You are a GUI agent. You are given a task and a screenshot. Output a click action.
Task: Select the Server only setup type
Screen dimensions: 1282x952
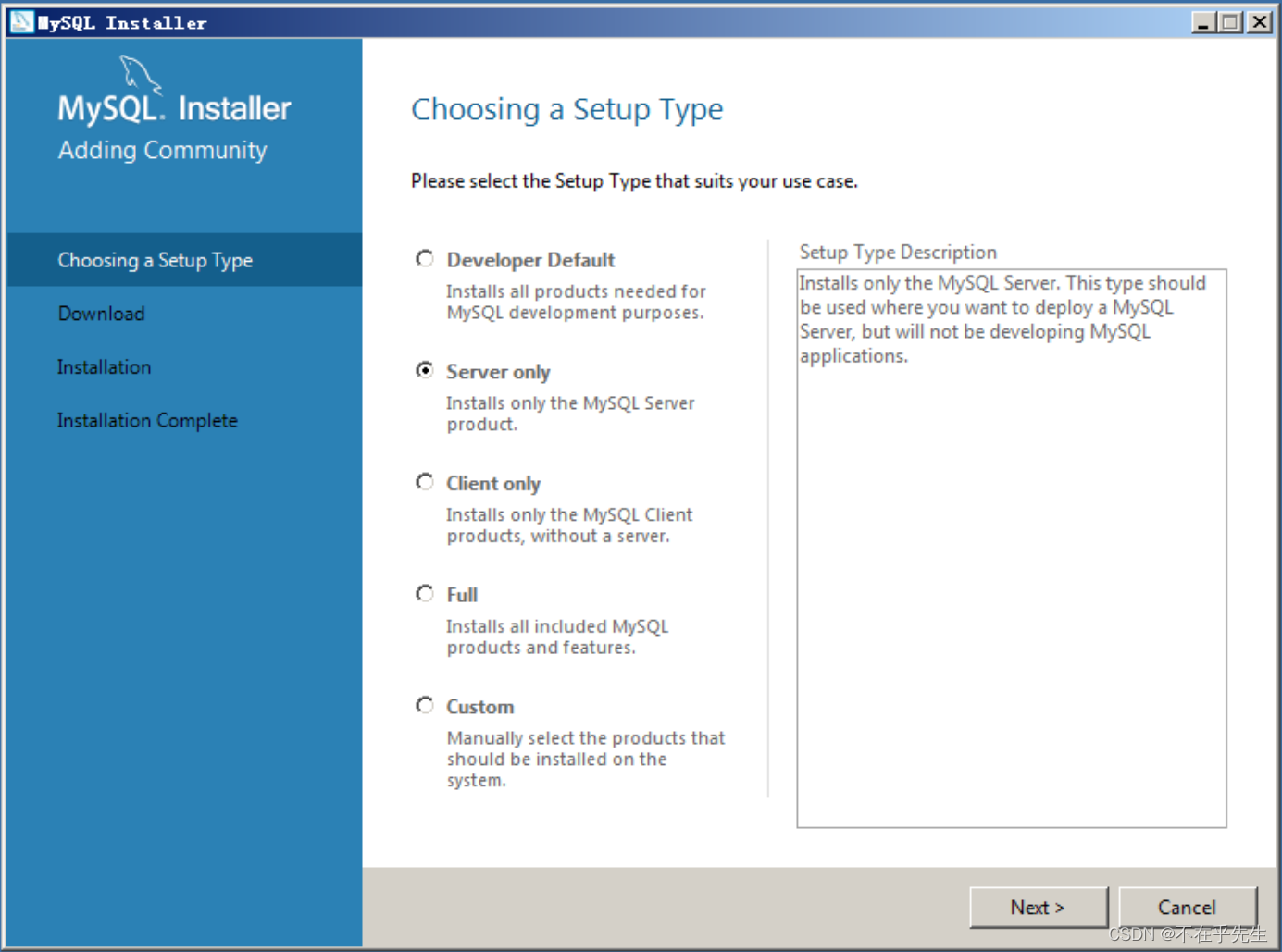tap(425, 370)
